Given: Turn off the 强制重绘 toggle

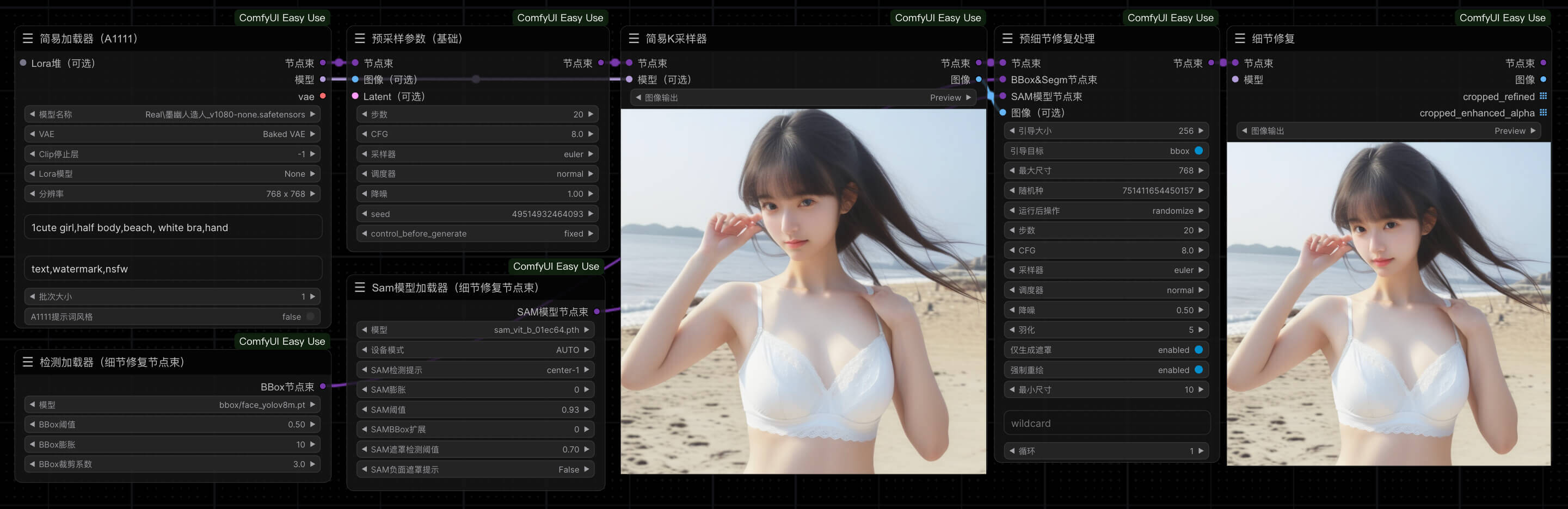Looking at the screenshot, I should click(1198, 369).
